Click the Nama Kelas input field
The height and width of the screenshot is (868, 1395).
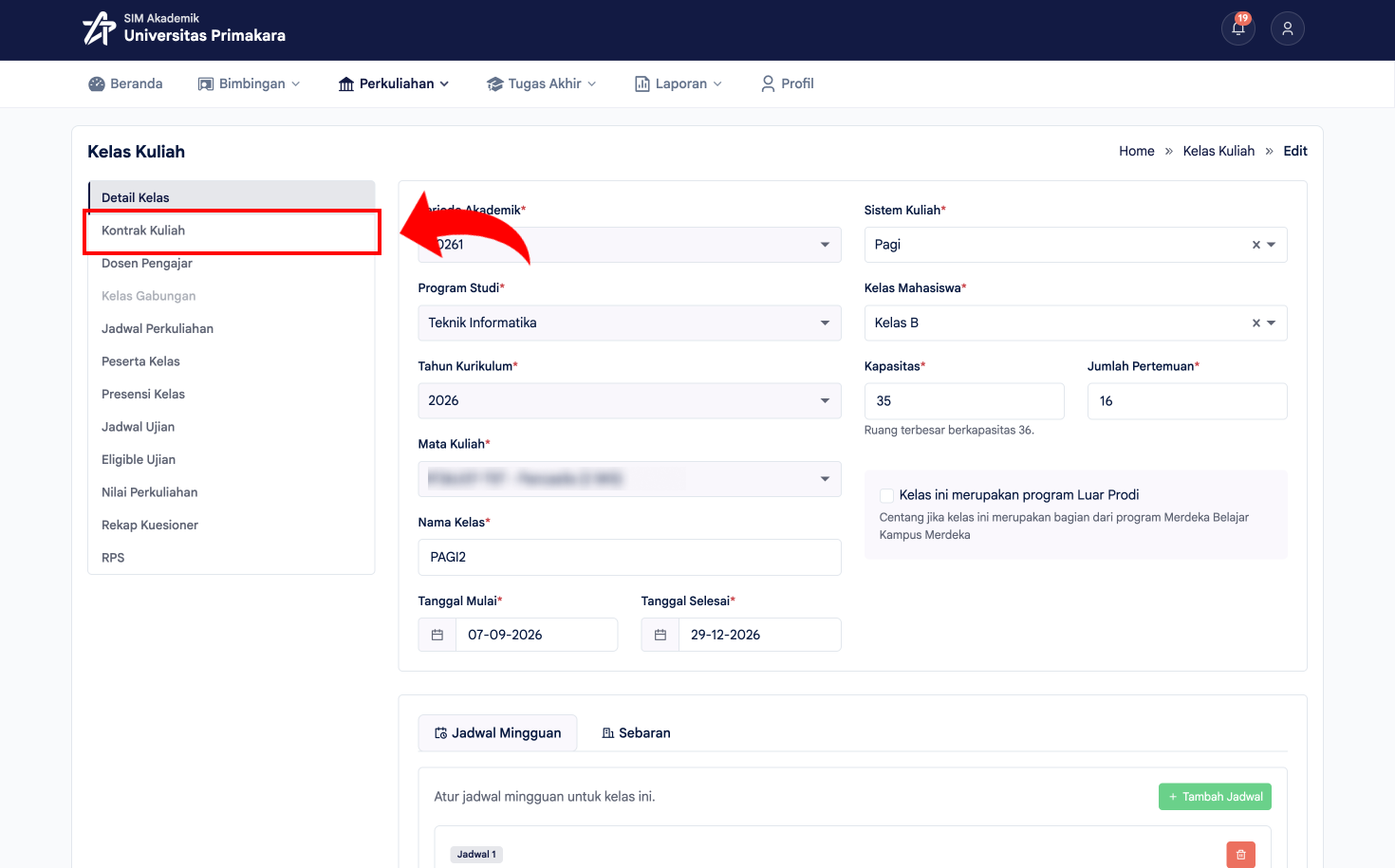629,557
